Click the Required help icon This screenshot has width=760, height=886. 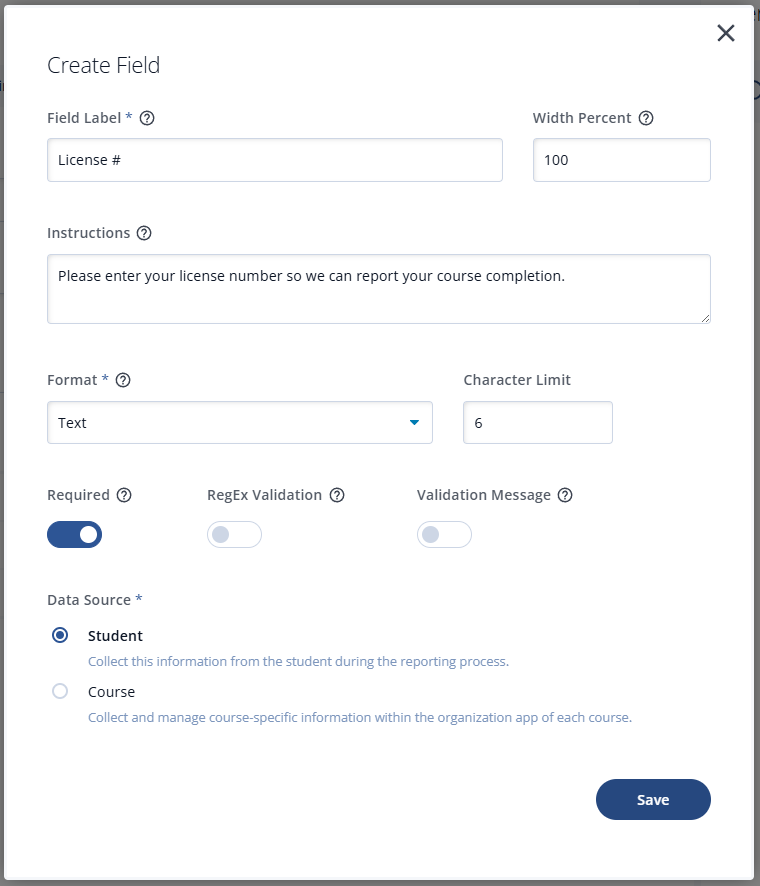coord(124,495)
